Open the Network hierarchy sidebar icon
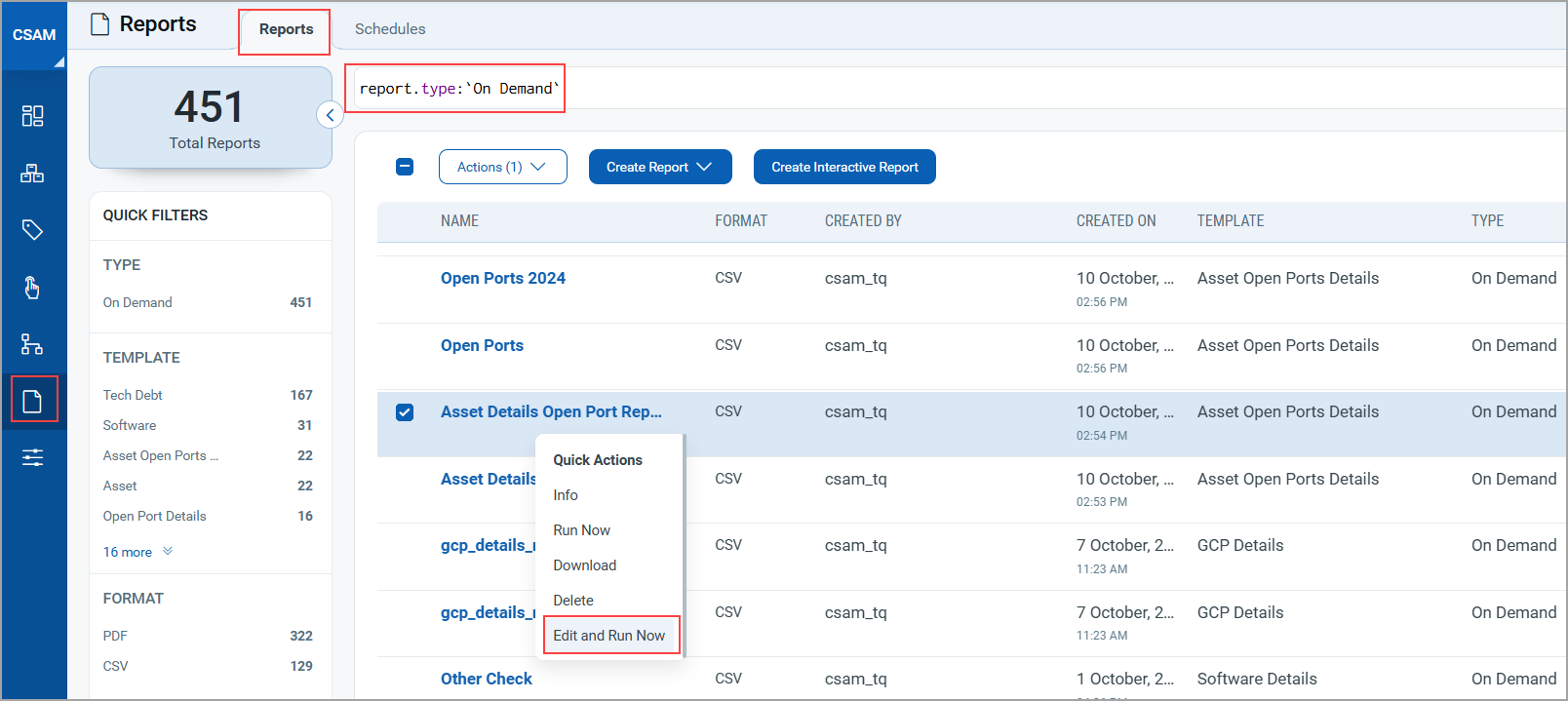The width and height of the screenshot is (1568, 701). pyautogui.click(x=32, y=344)
